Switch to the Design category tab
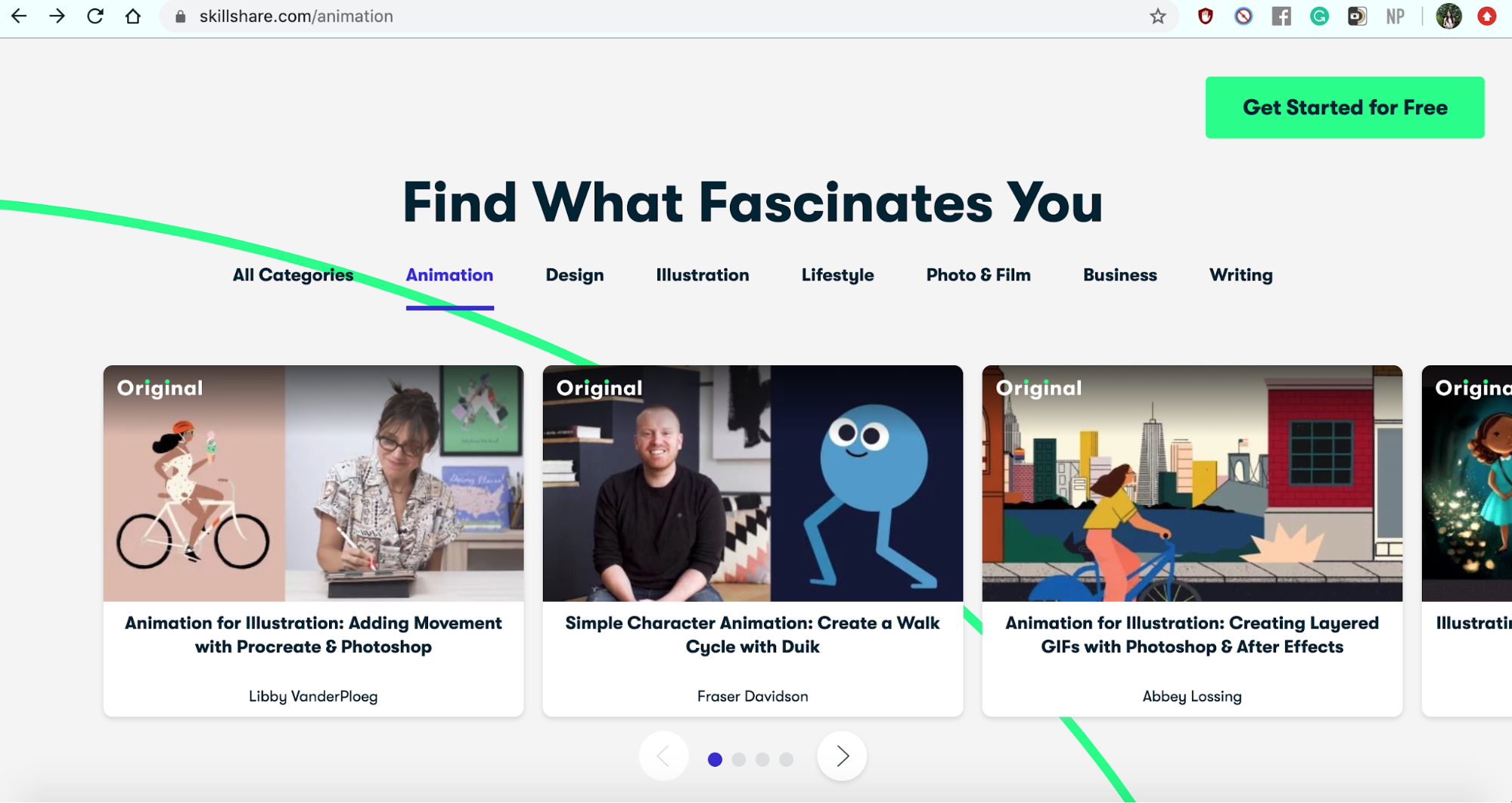 pyautogui.click(x=575, y=275)
